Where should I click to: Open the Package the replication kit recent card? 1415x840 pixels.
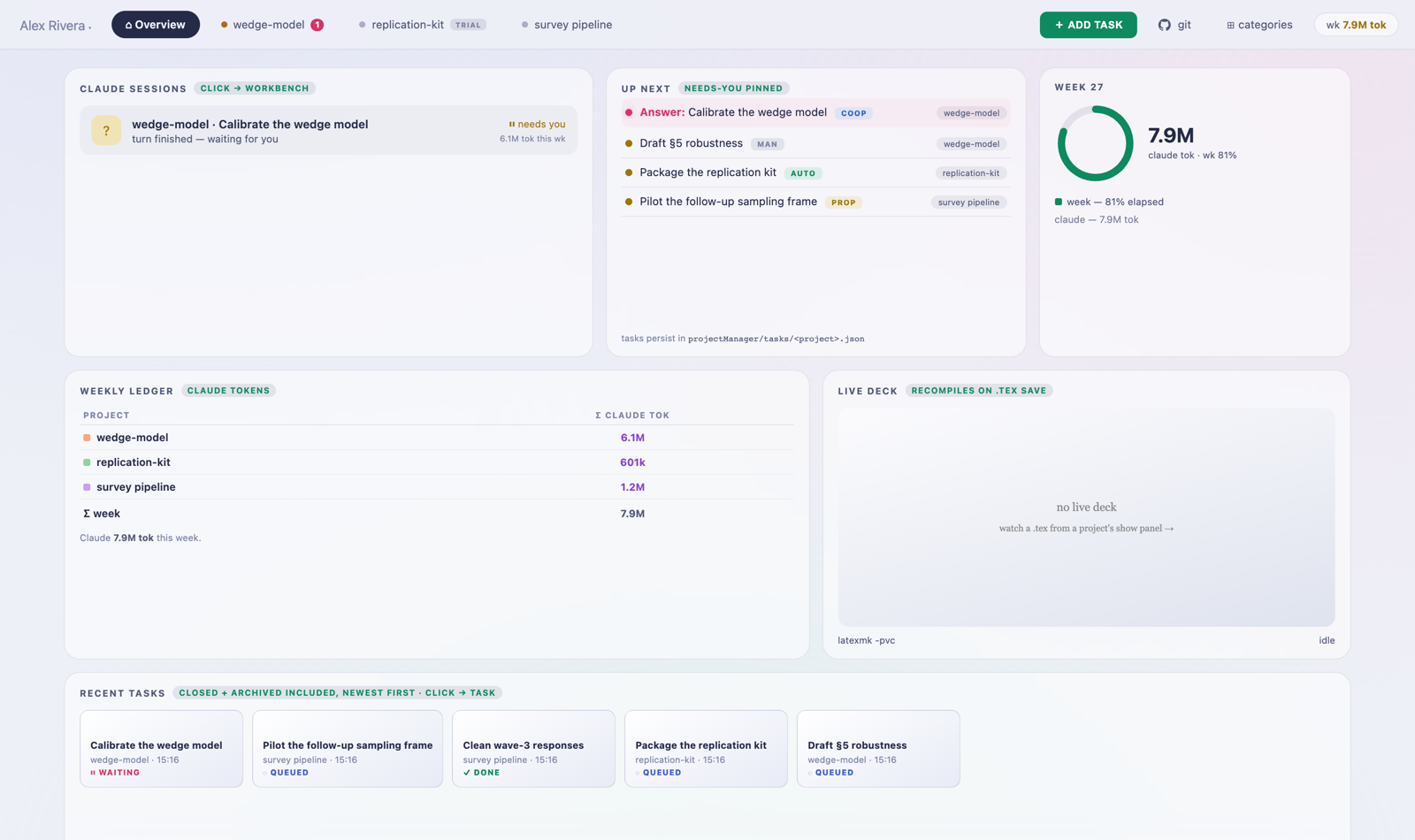(706, 749)
